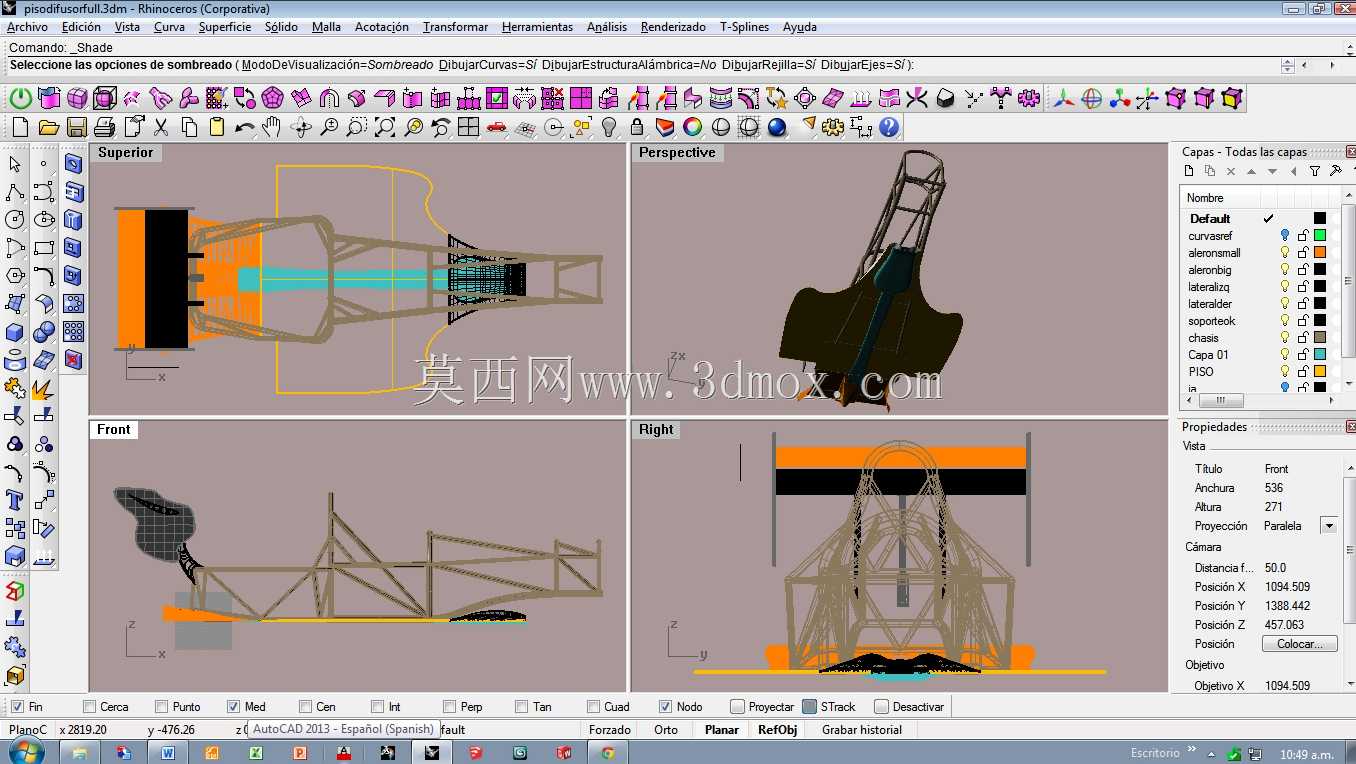Lock the aleronsmall layer
The height and width of the screenshot is (764, 1356).
tap(1303, 253)
